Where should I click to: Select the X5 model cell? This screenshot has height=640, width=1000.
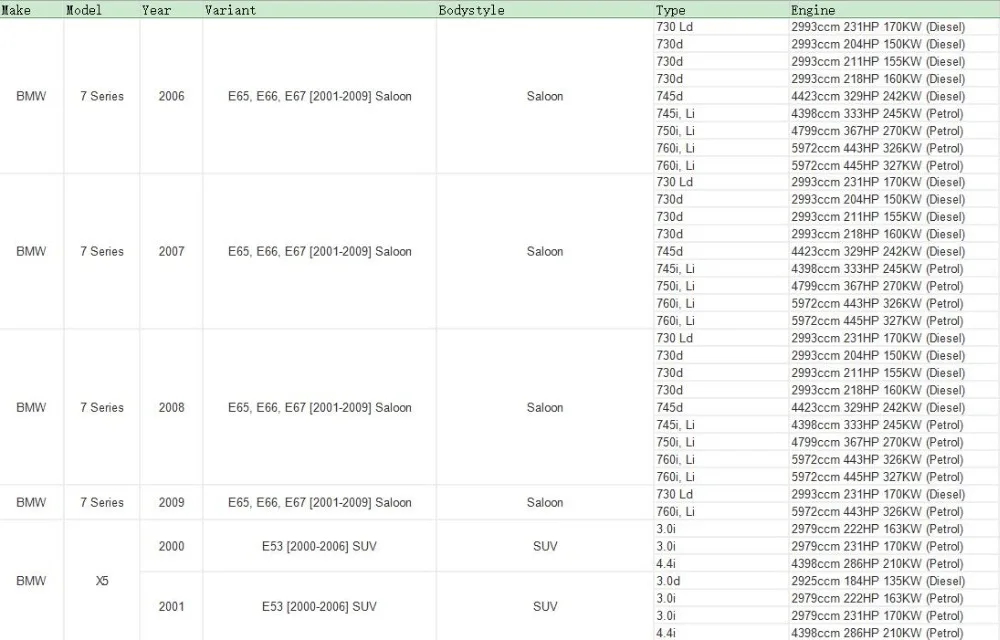(x=102, y=581)
